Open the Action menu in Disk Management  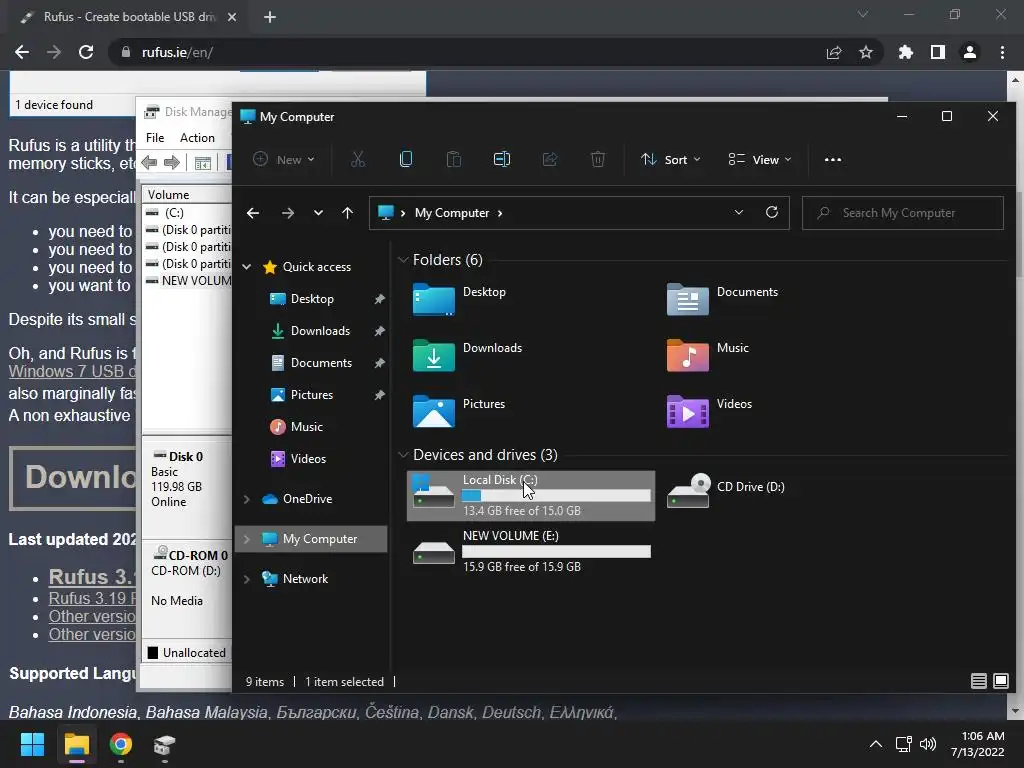[x=197, y=138]
